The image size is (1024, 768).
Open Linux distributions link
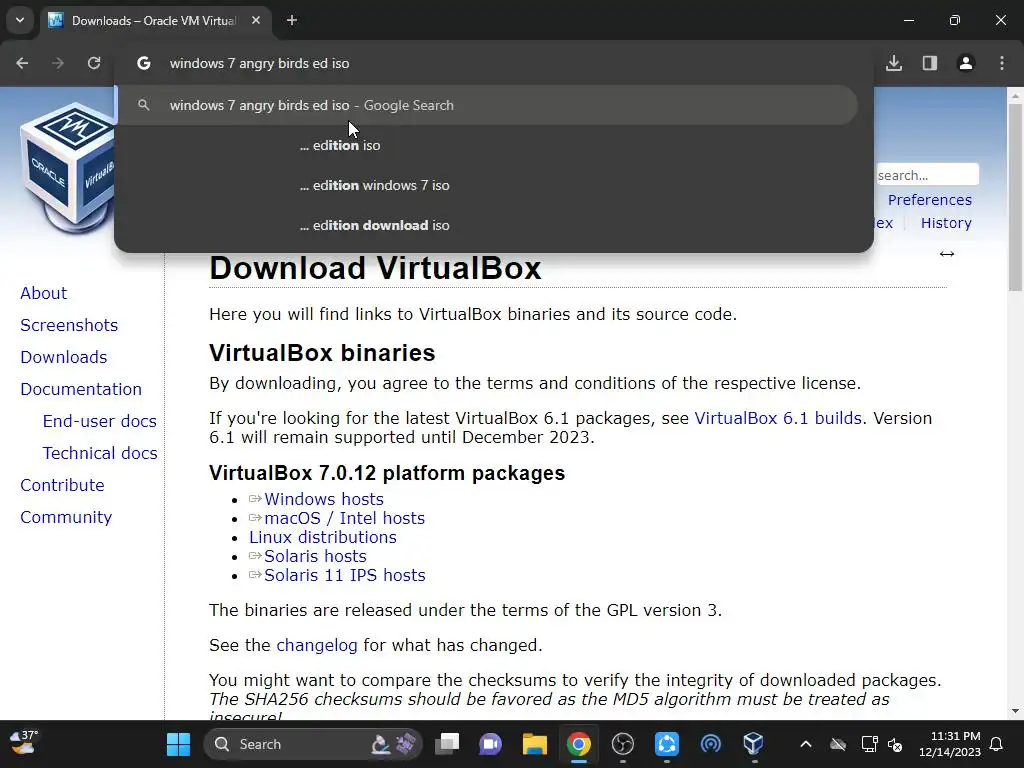click(x=323, y=537)
